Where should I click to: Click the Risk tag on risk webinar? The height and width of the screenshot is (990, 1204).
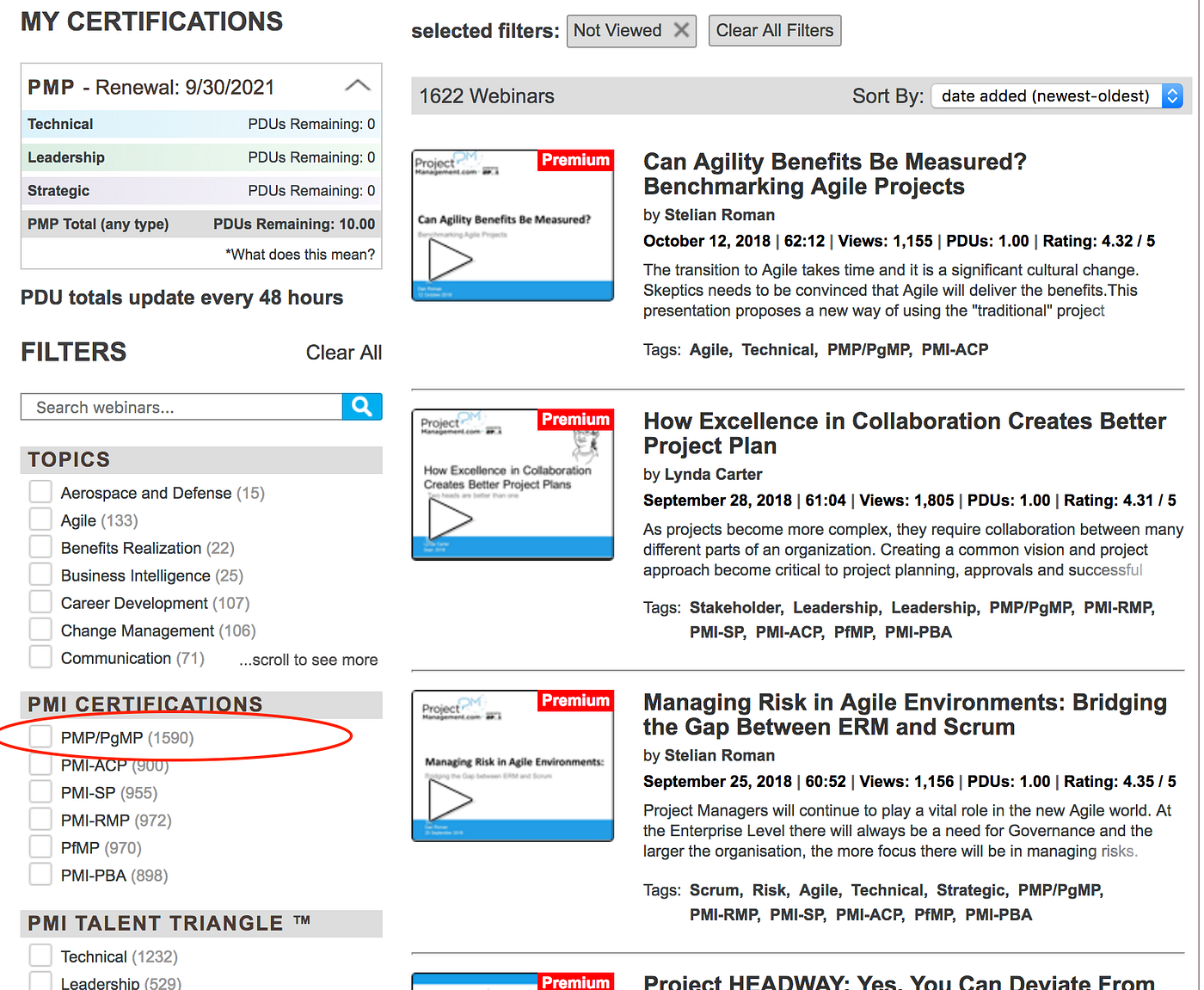tap(769, 890)
